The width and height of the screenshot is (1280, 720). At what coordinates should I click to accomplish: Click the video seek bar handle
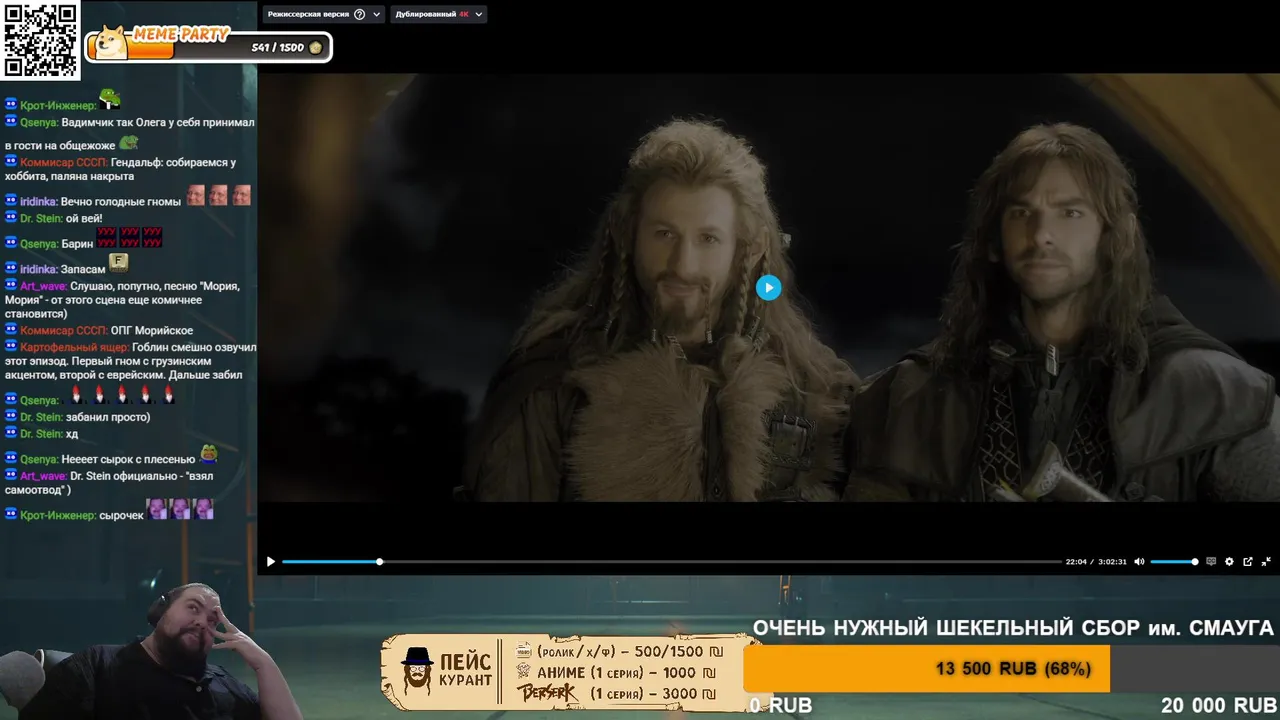379,562
